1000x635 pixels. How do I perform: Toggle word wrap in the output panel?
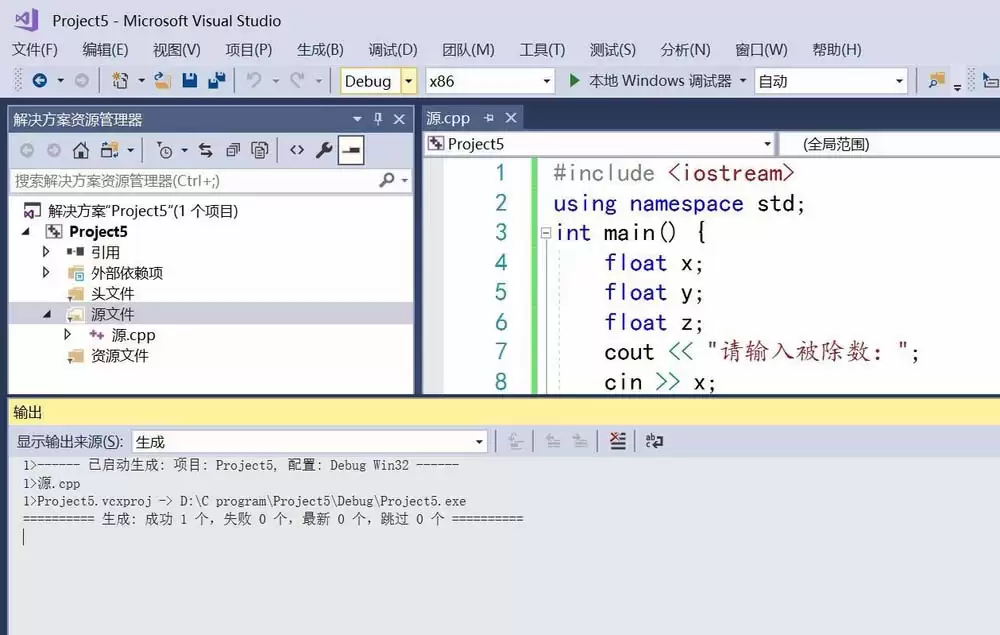point(654,441)
